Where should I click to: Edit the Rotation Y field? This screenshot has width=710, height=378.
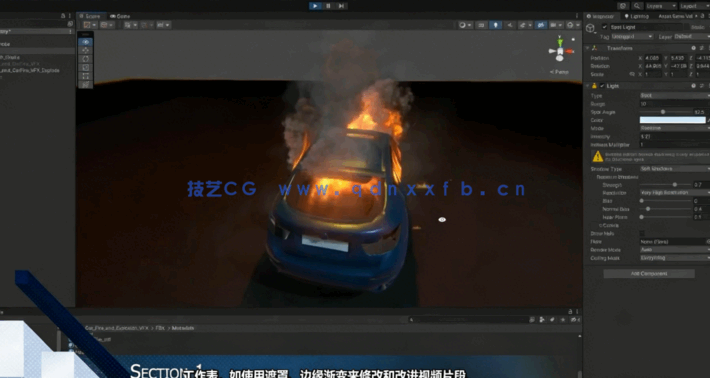point(678,66)
